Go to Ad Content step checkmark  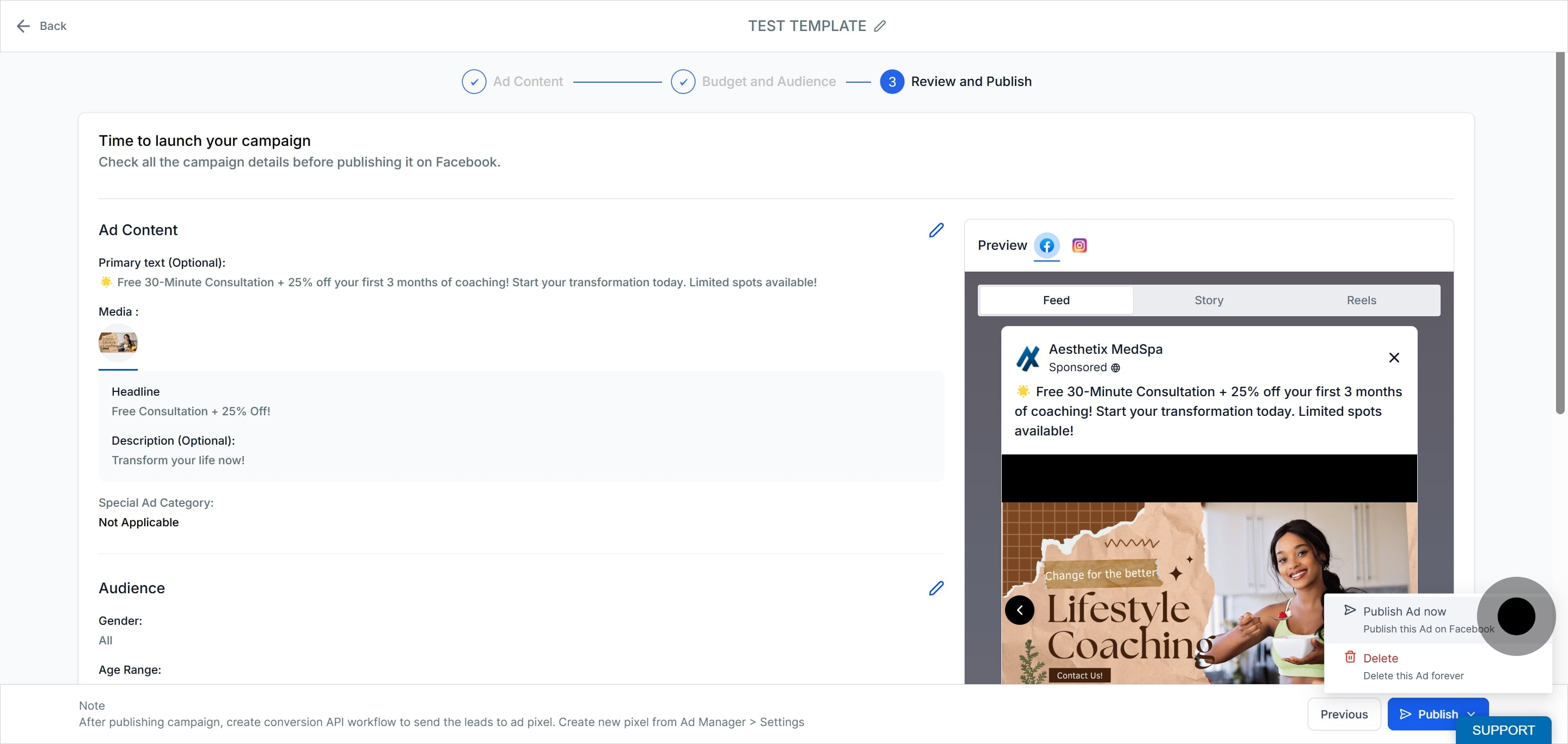tap(474, 82)
